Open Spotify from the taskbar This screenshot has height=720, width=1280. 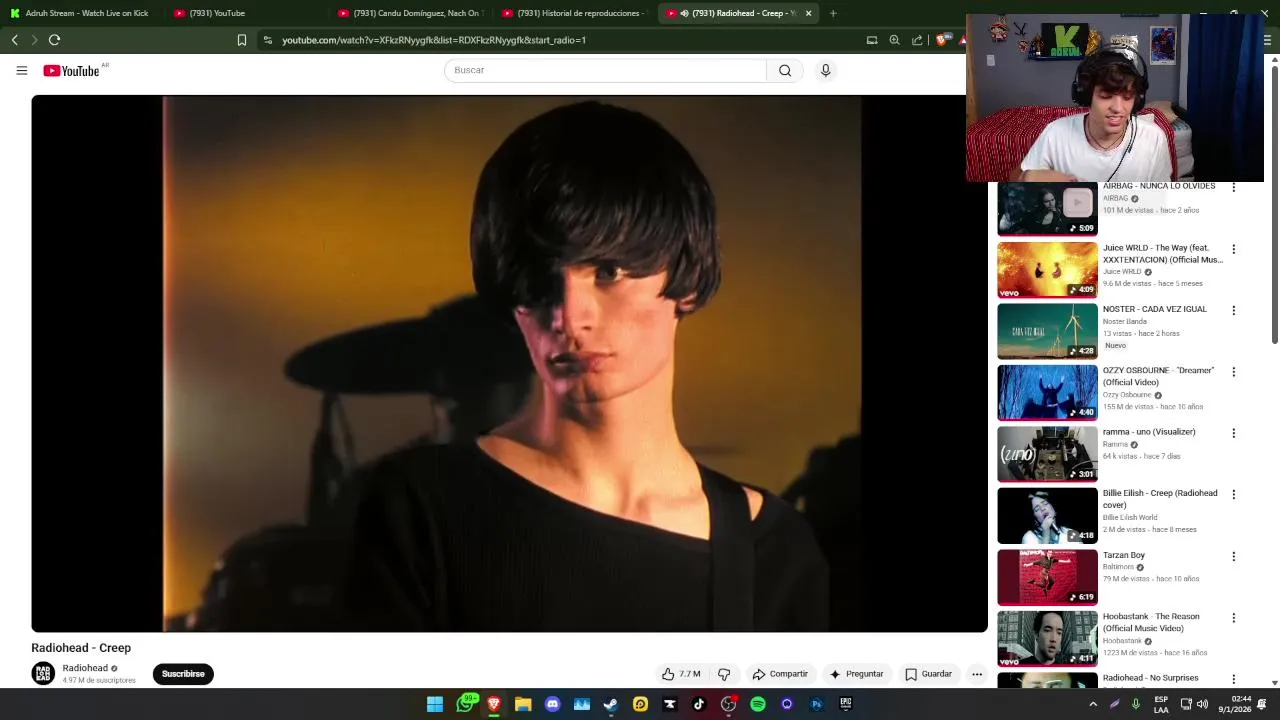758,704
